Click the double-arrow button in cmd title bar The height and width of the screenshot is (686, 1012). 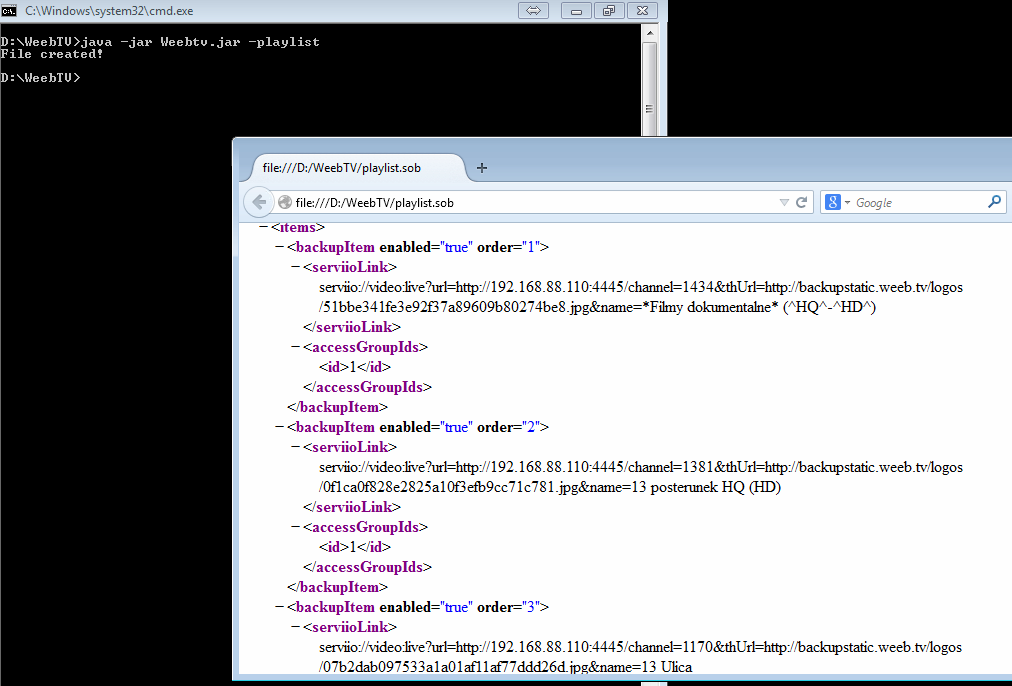coord(533,10)
